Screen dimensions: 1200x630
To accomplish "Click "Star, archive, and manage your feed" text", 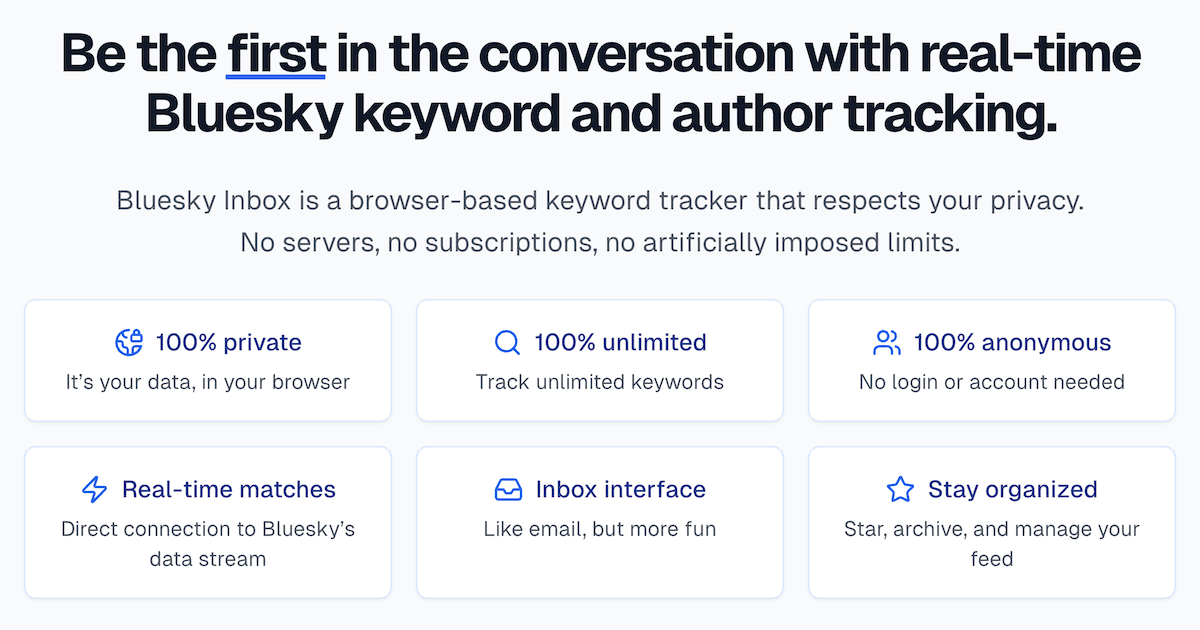I will [x=992, y=543].
